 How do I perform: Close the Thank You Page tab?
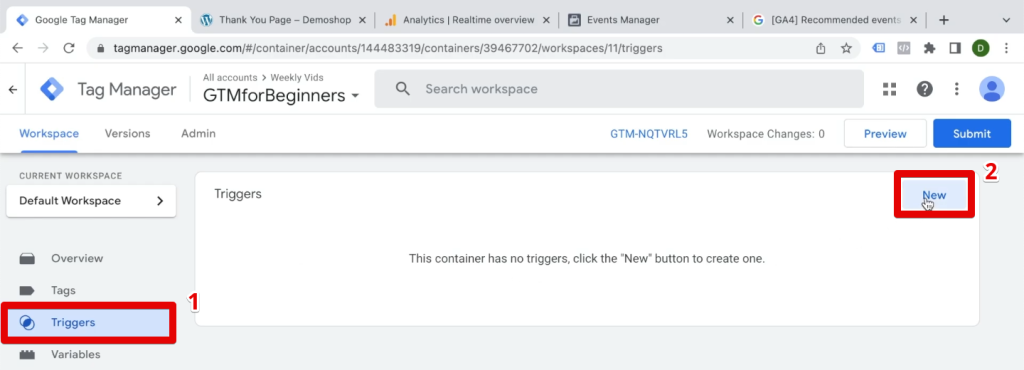tap(361, 20)
